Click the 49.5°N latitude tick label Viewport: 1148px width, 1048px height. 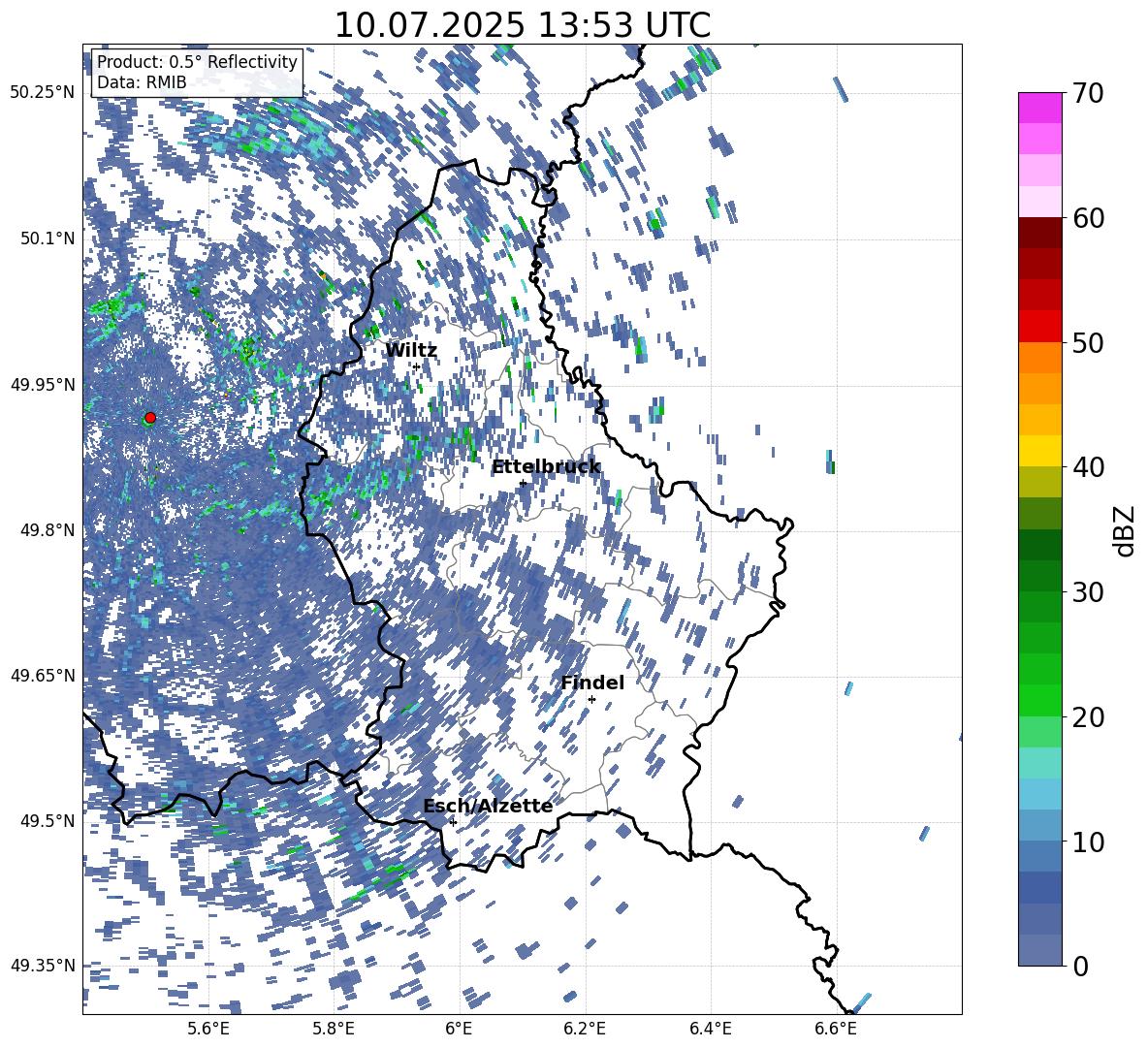pyautogui.click(x=48, y=820)
